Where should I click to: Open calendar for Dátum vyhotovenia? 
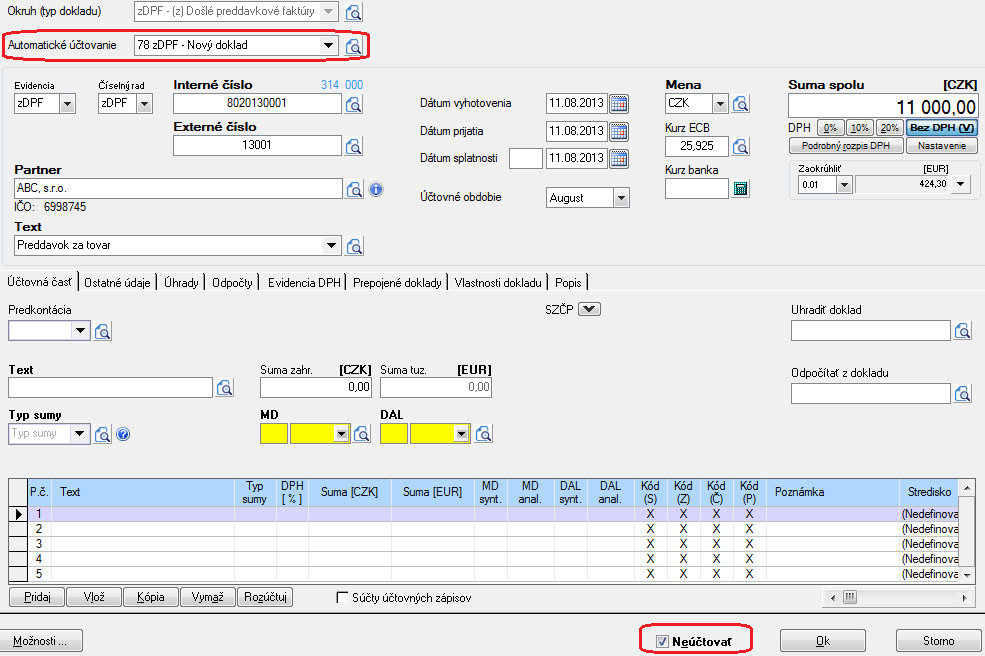pyautogui.click(x=619, y=104)
